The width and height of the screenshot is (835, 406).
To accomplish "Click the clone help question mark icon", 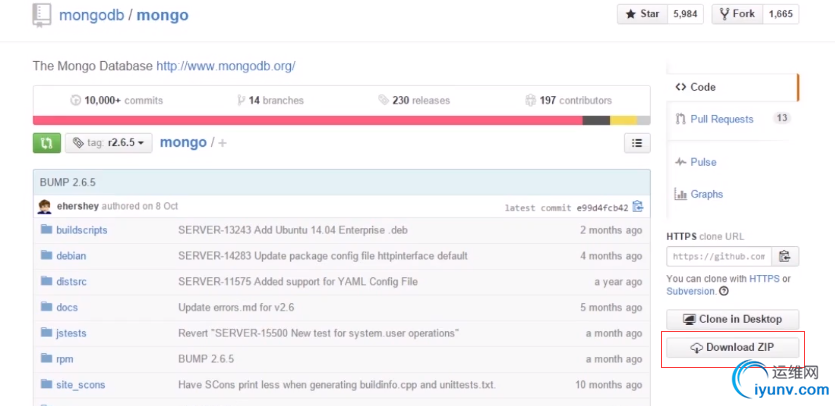I will click(724, 291).
